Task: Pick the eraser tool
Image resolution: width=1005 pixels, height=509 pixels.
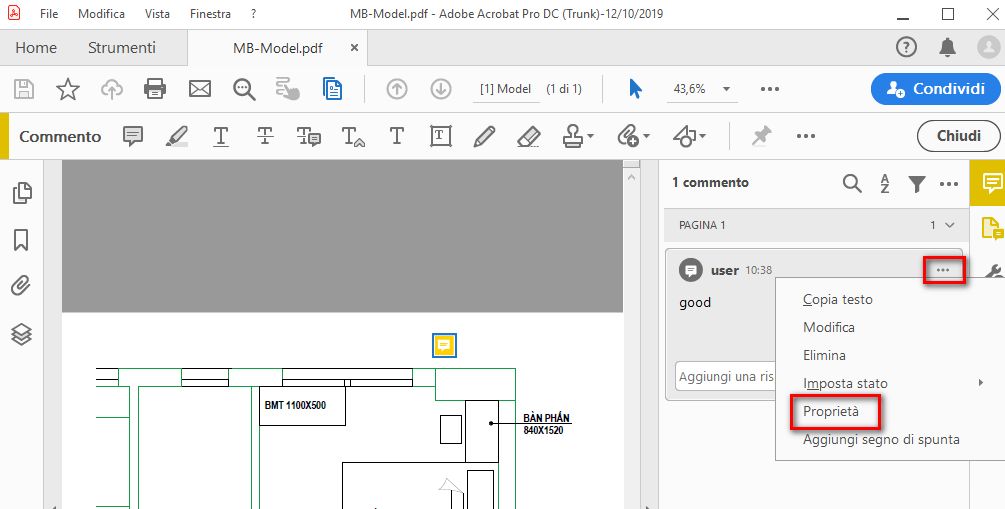Action: [528, 136]
